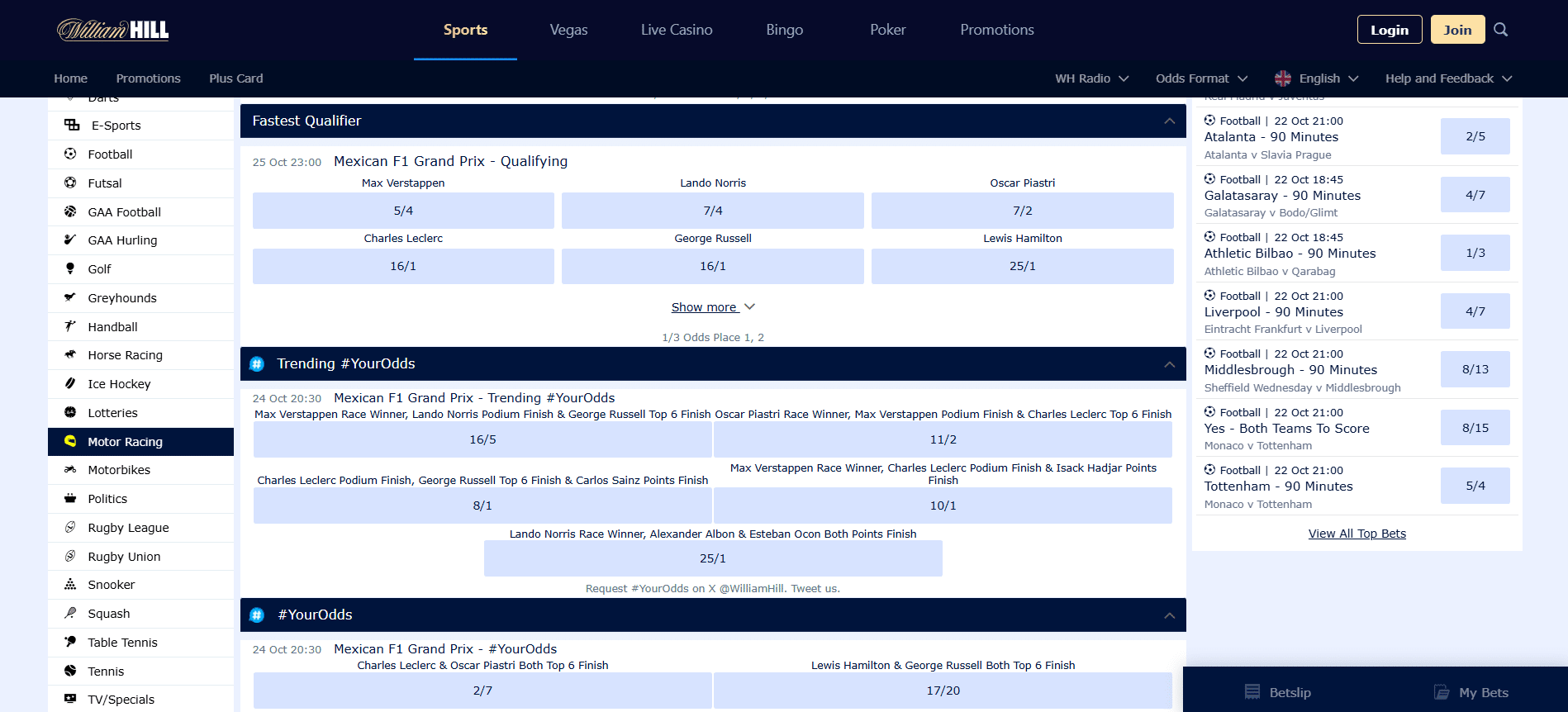
Task: Expand the English language selector
Action: tap(1317, 78)
